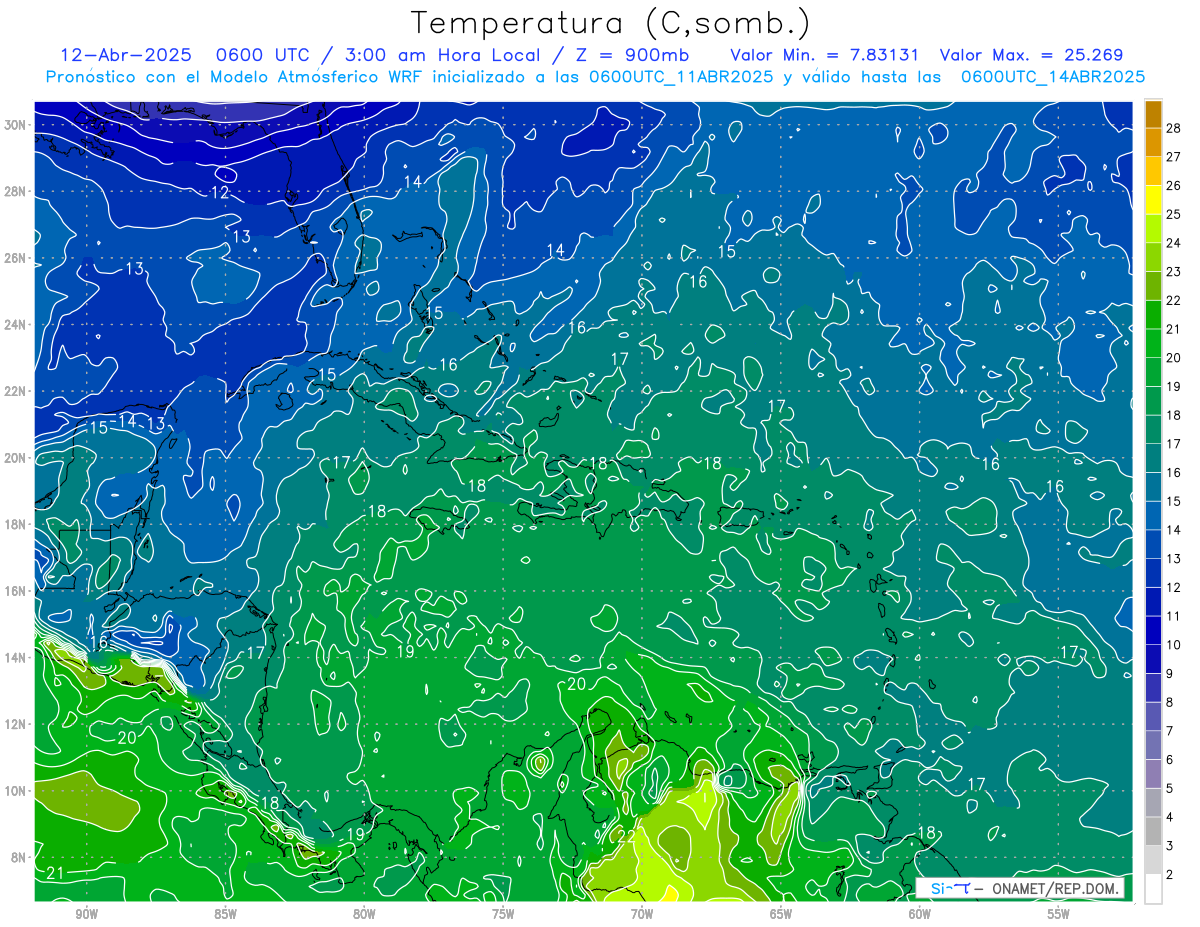The width and height of the screenshot is (1200, 927).
Task: Click the 16N latitude axis label
Action: tap(16, 591)
